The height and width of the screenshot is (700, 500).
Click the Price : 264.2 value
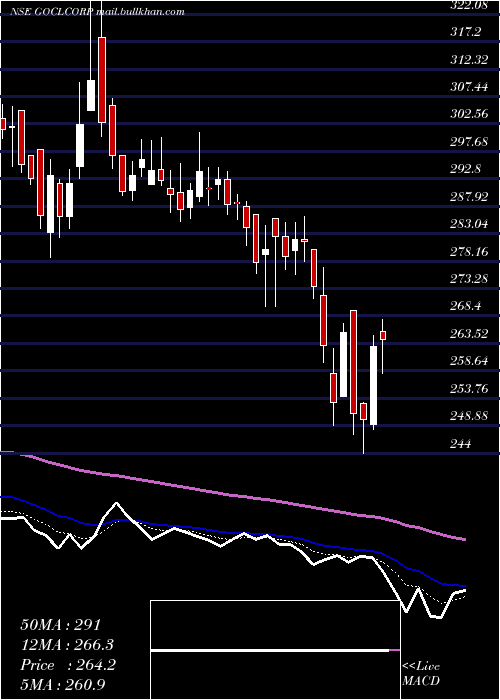68,665
